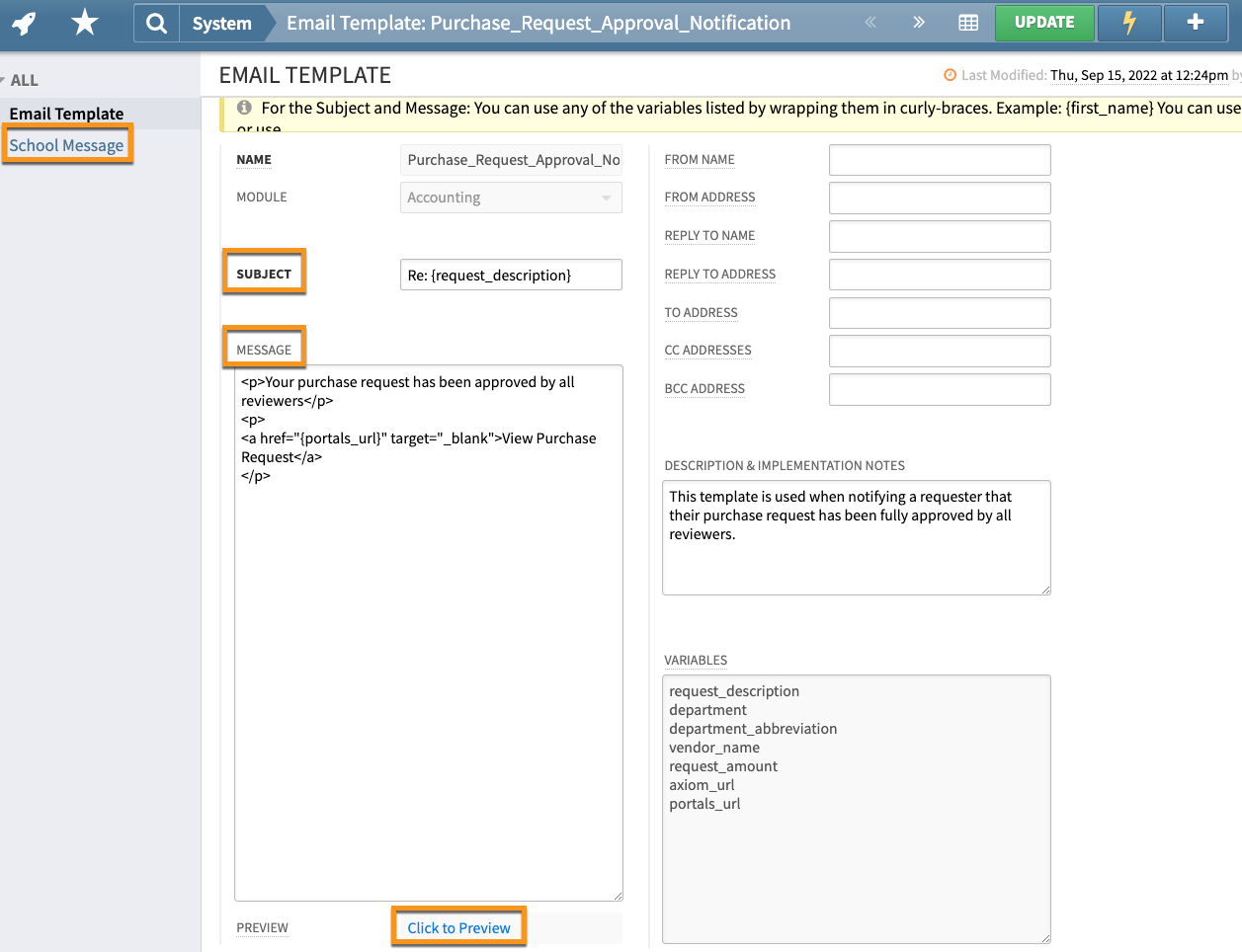Click the BCC Address input field

(939, 389)
